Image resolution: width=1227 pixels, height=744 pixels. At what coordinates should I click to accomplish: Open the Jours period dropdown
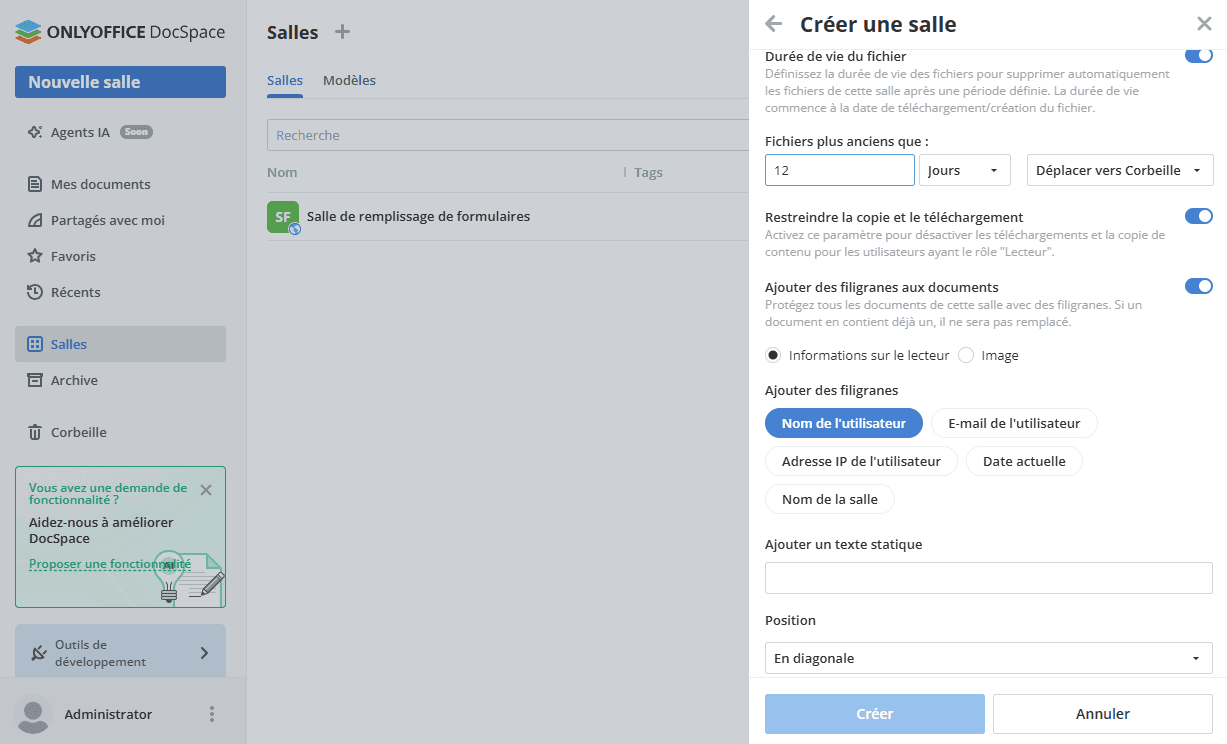coord(964,170)
